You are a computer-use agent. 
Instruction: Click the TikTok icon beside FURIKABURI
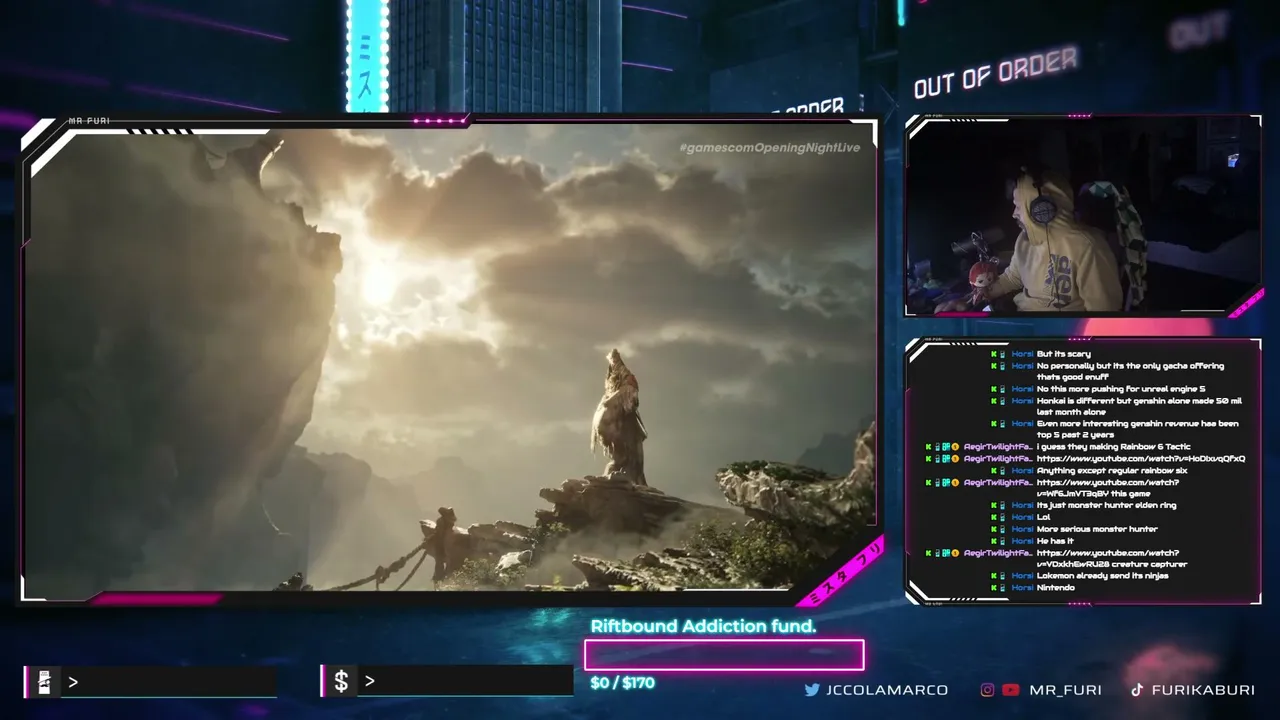click(x=1137, y=690)
